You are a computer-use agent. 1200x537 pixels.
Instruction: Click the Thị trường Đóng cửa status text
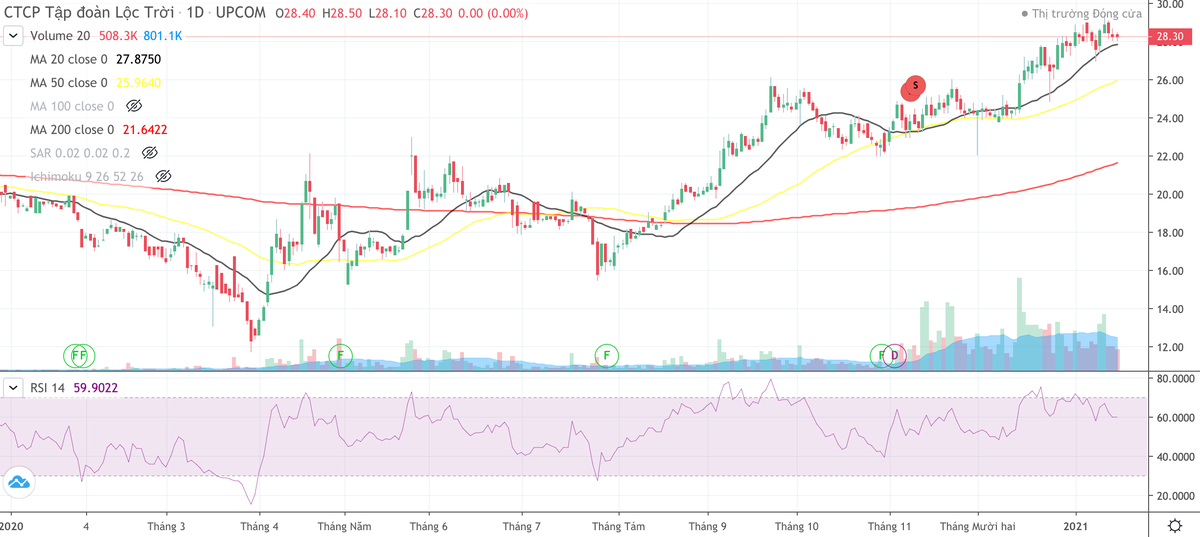[1087, 14]
